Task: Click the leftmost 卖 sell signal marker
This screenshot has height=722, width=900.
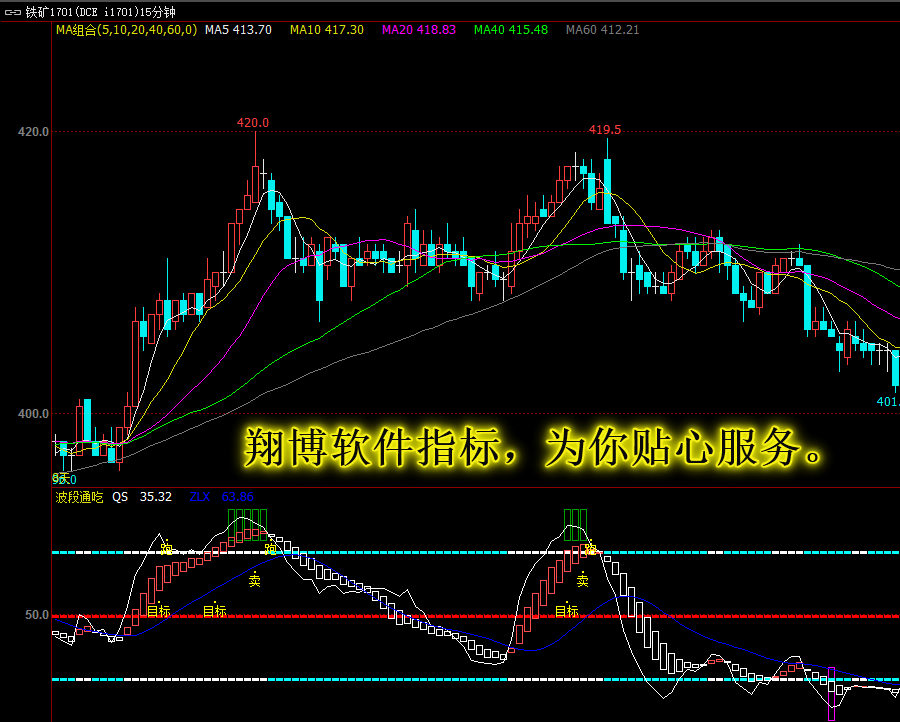Action: (x=254, y=580)
